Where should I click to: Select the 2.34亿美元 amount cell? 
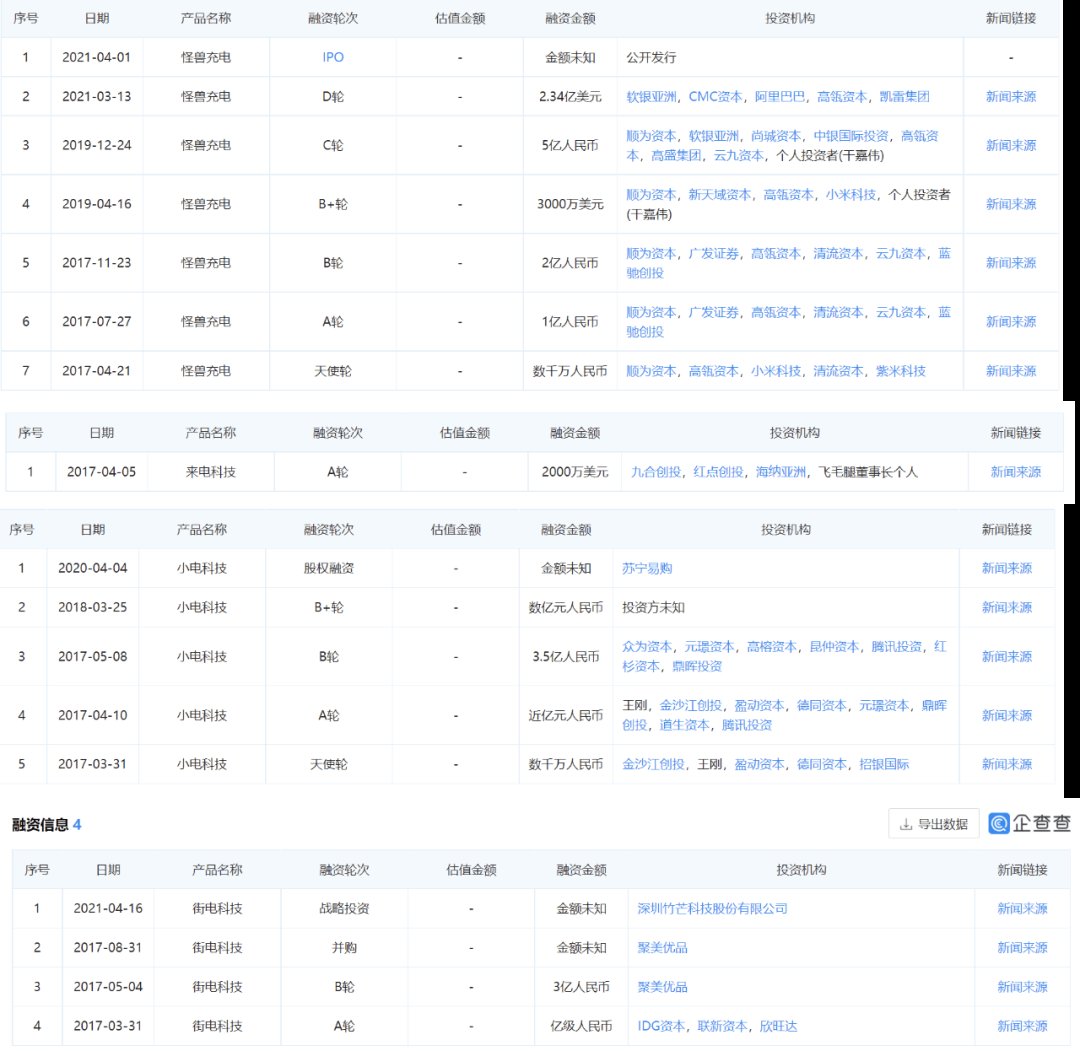click(570, 96)
